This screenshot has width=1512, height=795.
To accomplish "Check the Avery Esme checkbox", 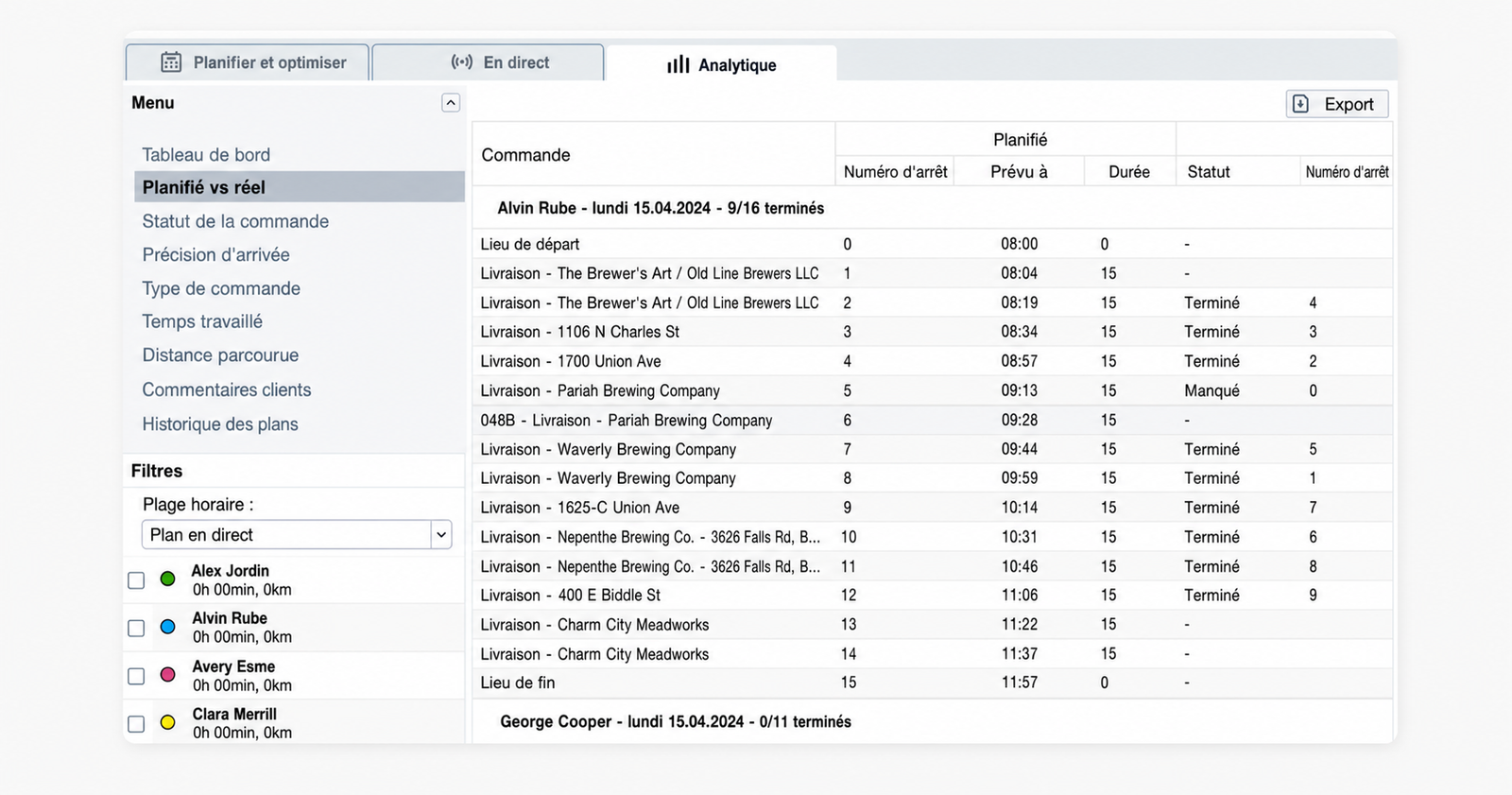I will click(136, 677).
